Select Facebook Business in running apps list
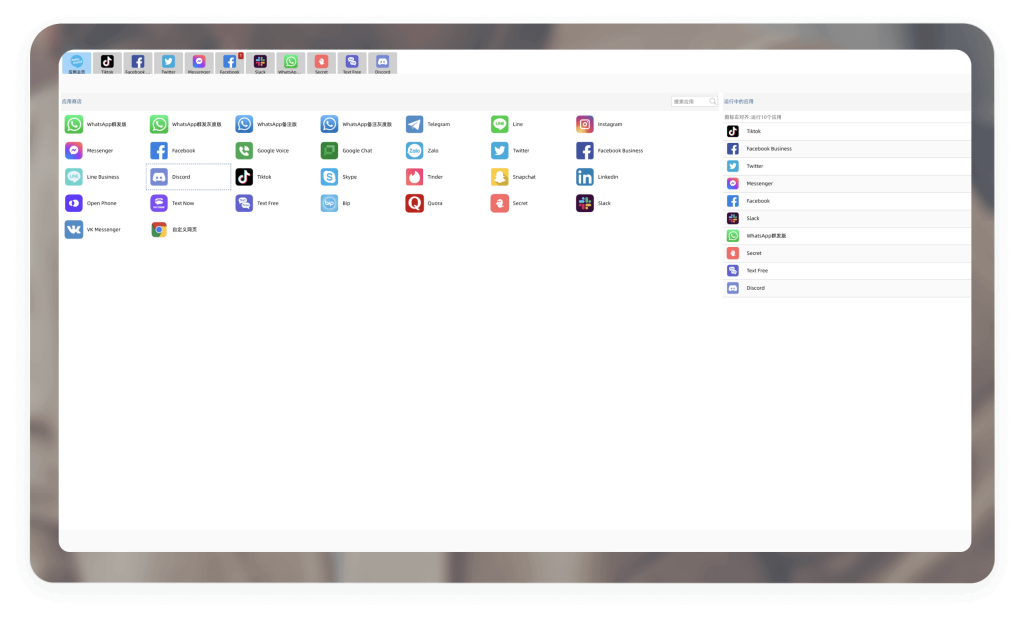This screenshot has height=619, width=1024. [x=768, y=148]
